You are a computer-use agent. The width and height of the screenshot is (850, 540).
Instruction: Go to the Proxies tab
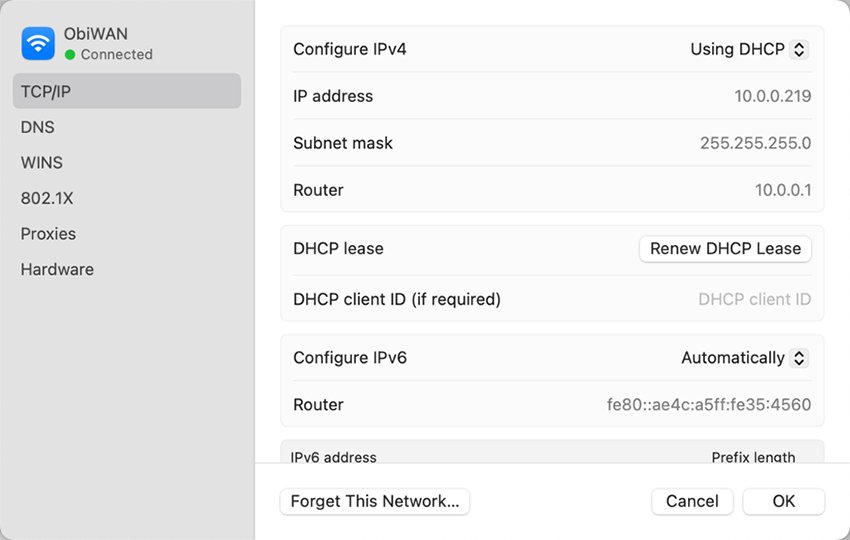[x=48, y=234]
